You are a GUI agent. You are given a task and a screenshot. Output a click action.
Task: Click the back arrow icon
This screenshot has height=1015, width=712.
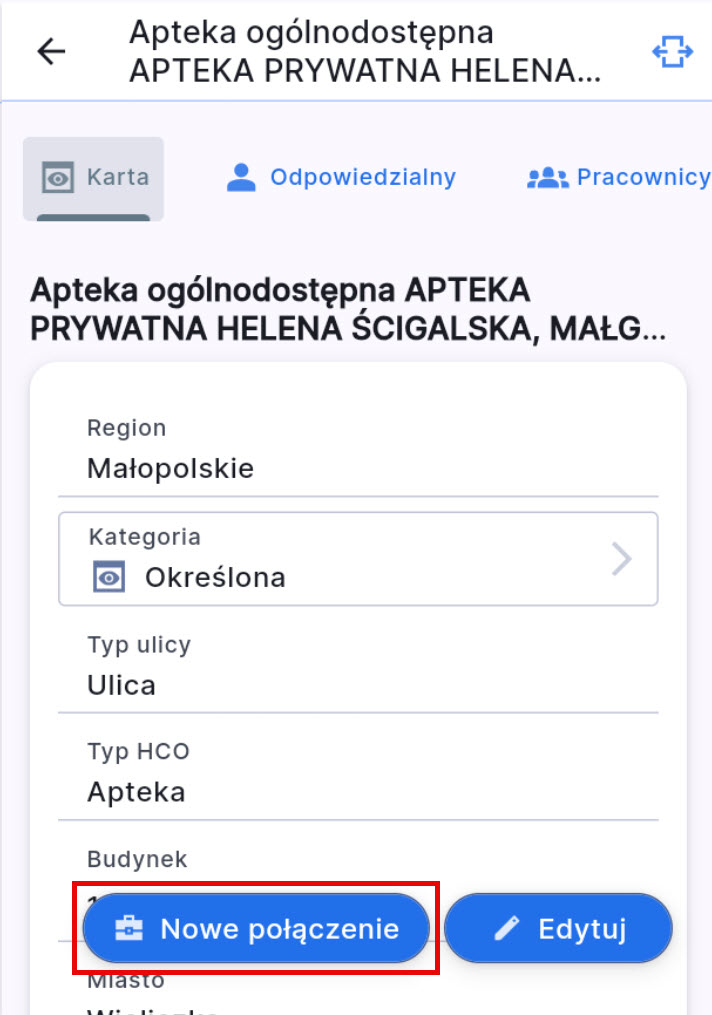point(50,51)
